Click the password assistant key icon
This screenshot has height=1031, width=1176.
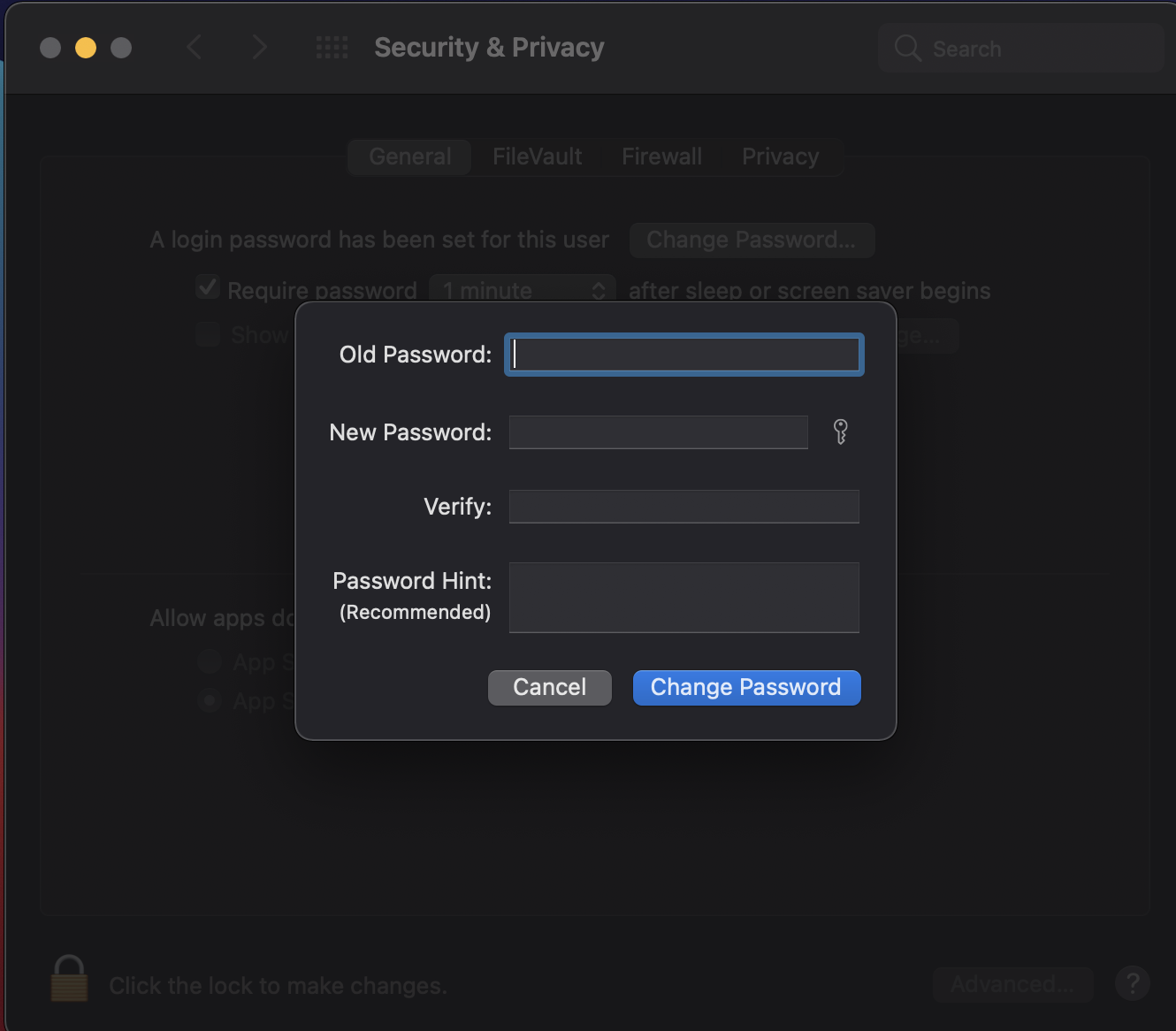tap(841, 431)
